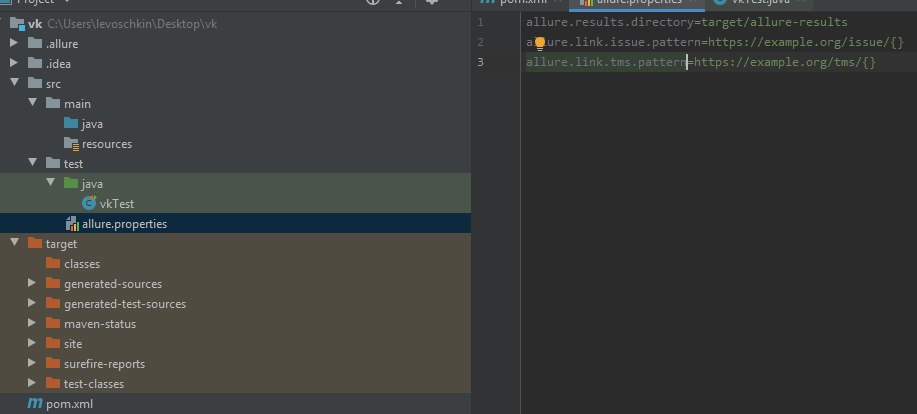Image resolution: width=917 pixels, height=414 pixels.
Task: Click the key 'allure.link.tms.pattern' on line 3
Action: click(x=606, y=62)
